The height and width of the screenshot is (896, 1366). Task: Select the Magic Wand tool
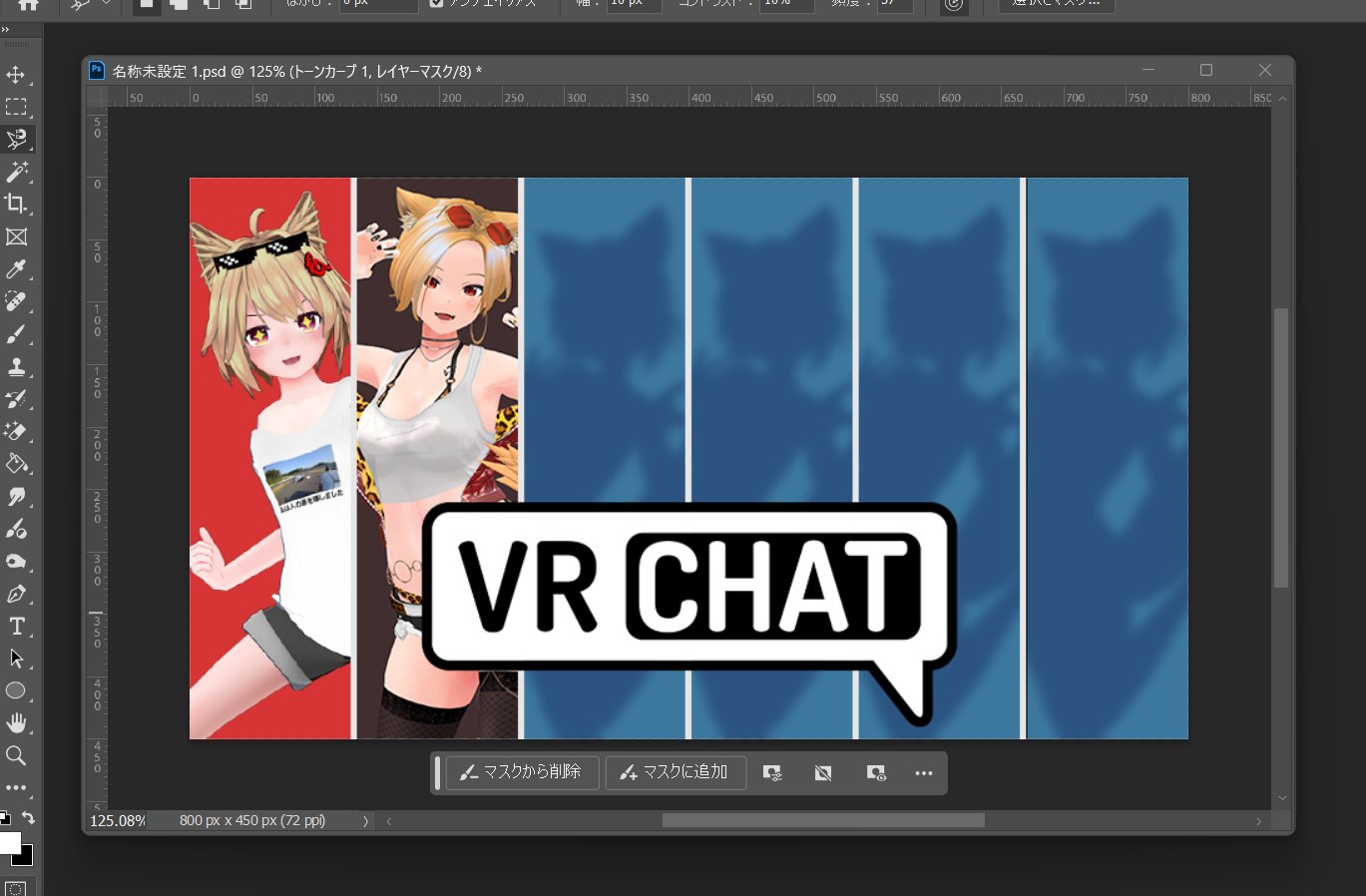(x=16, y=172)
